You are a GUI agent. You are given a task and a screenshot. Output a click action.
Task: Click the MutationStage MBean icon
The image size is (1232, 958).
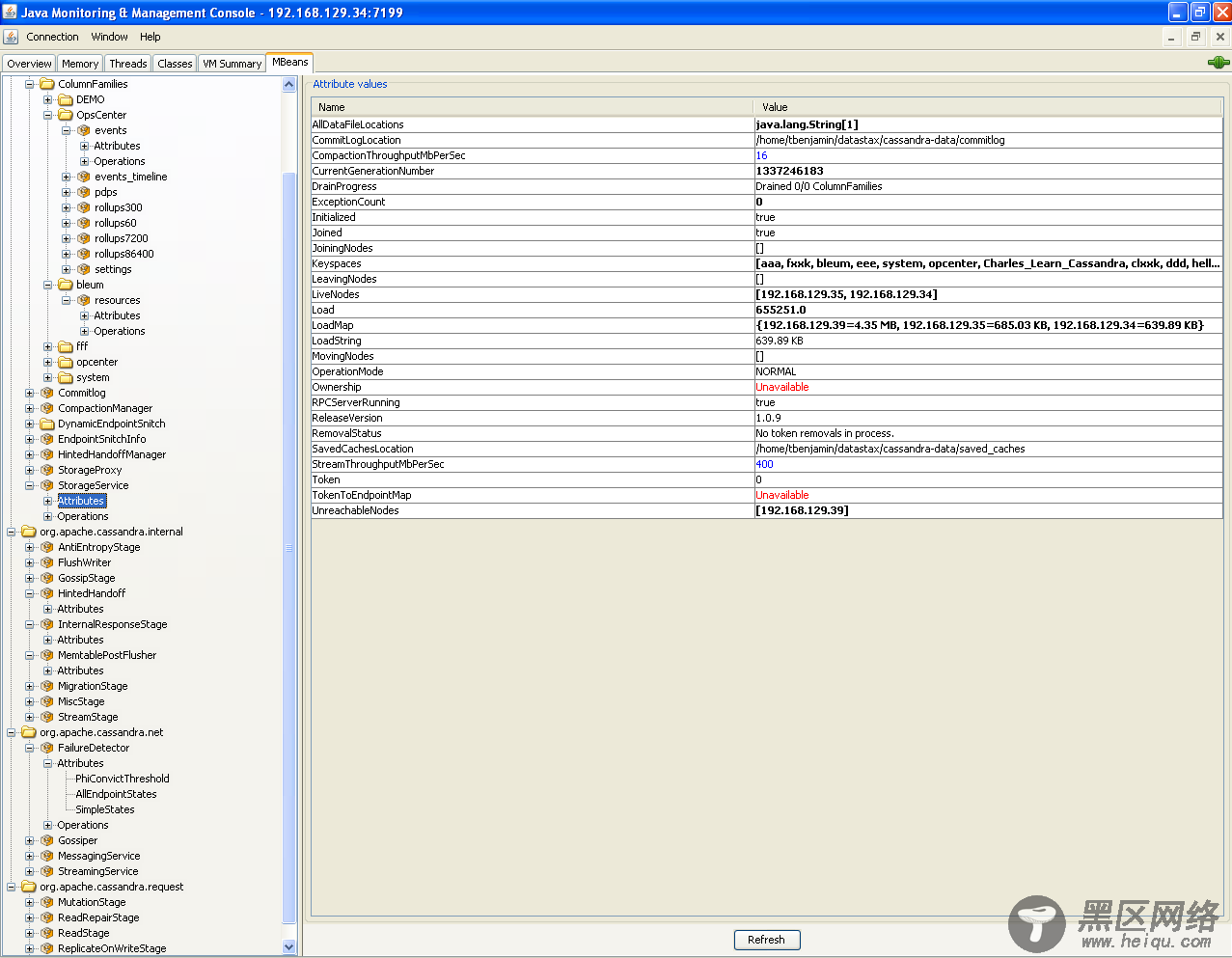click(x=47, y=902)
